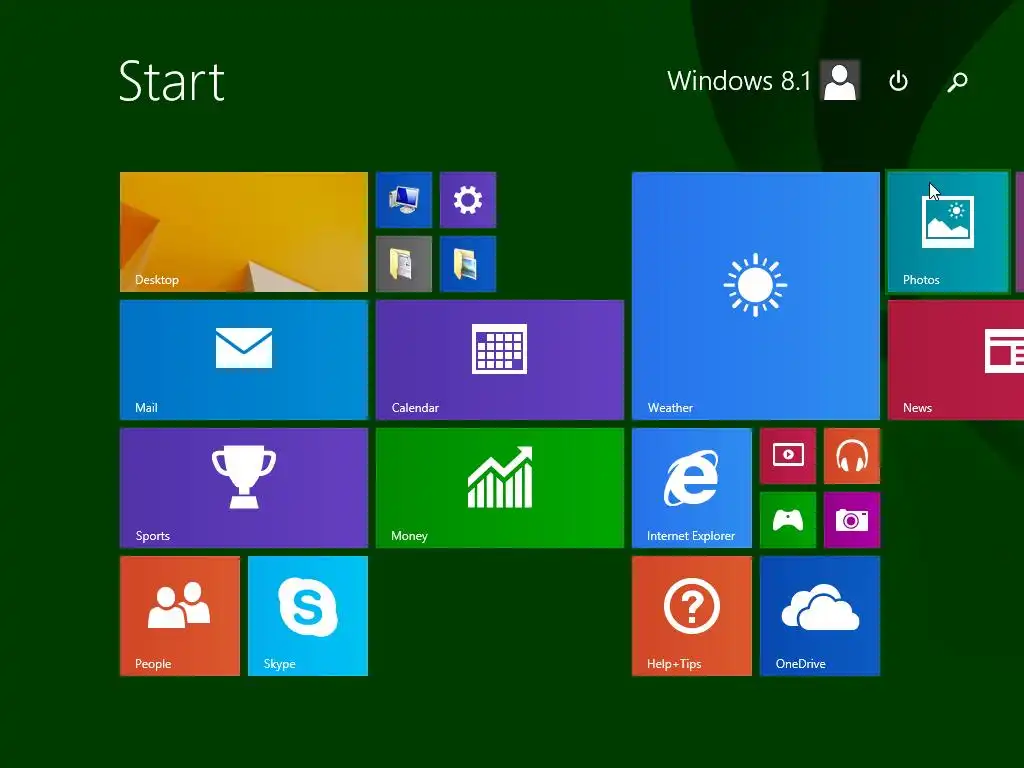The height and width of the screenshot is (768, 1024).
Task: Click the Start heading text
Action: tap(172, 81)
